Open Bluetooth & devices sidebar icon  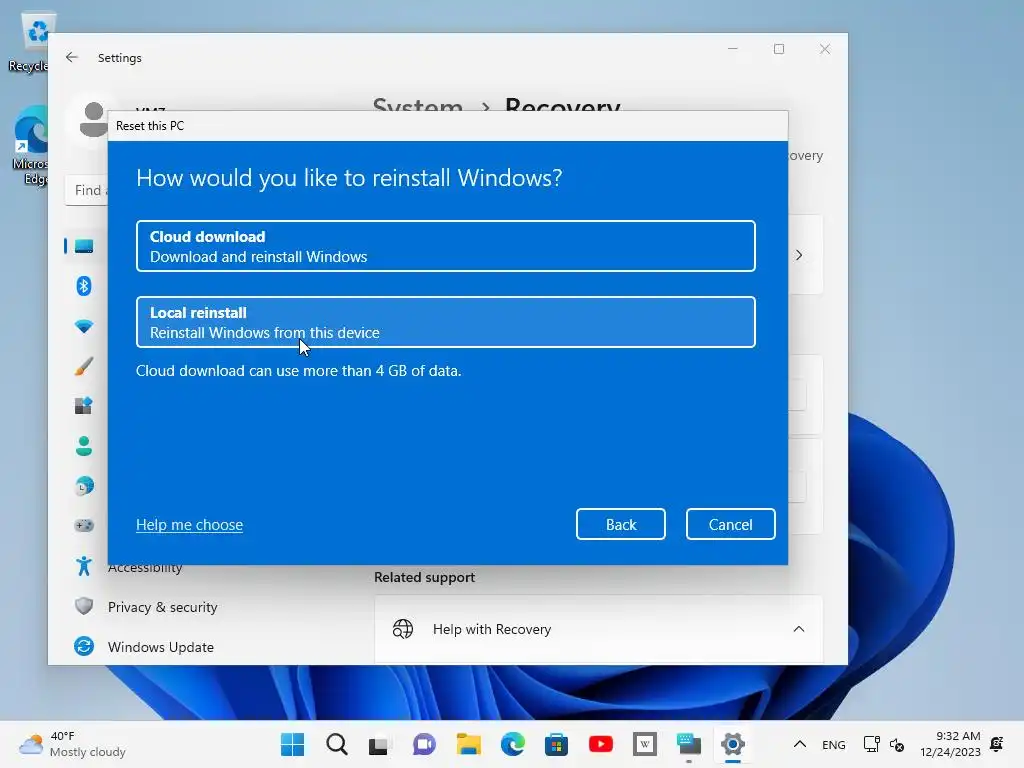84,286
